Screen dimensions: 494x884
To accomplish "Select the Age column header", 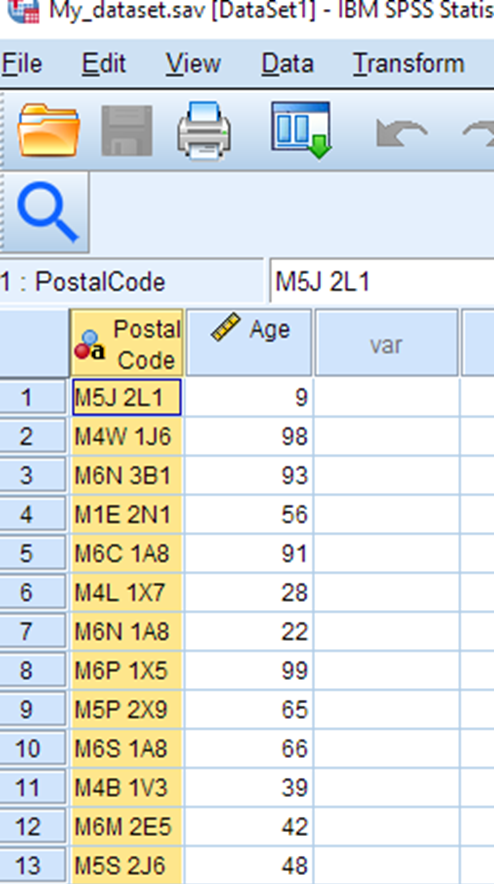I will pyautogui.click(x=249, y=342).
